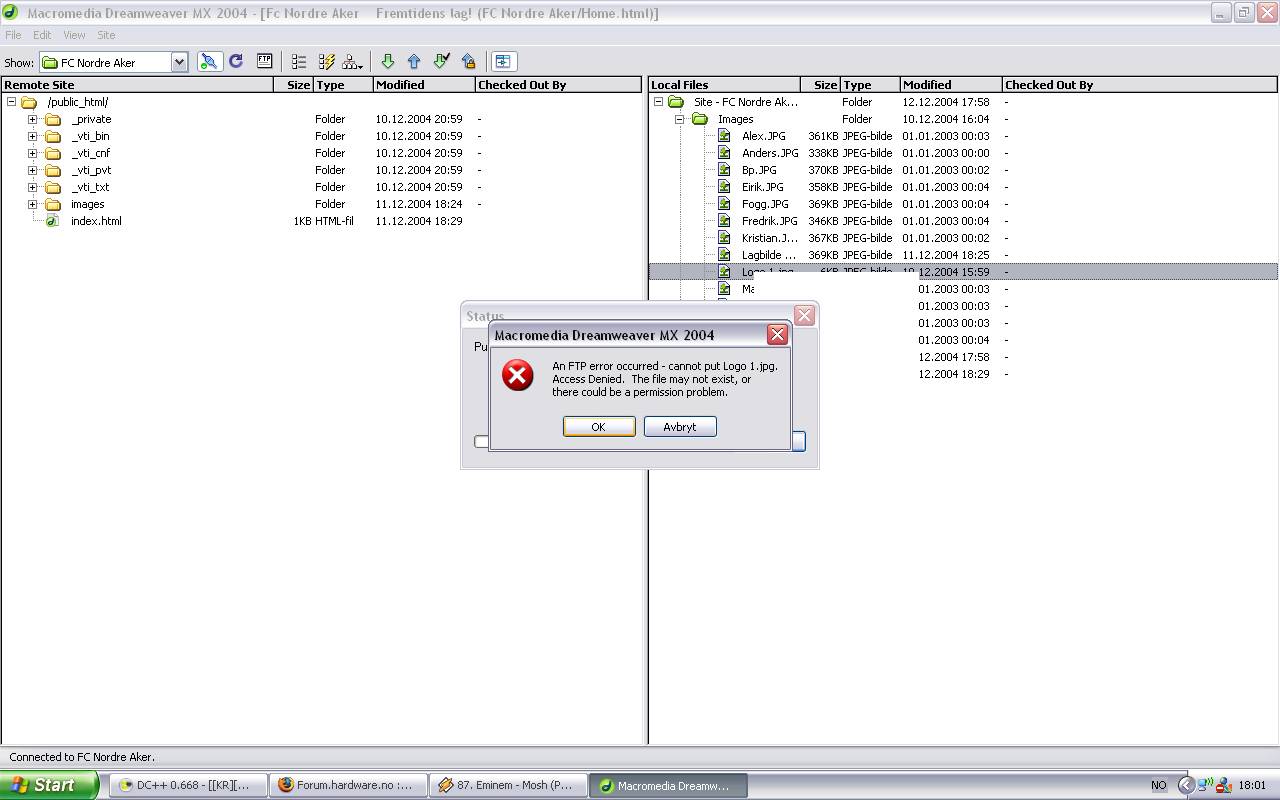The width and height of the screenshot is (1280, 800).
Task: Select the _vti_bin folder name
Action: [x=90, y=136]
